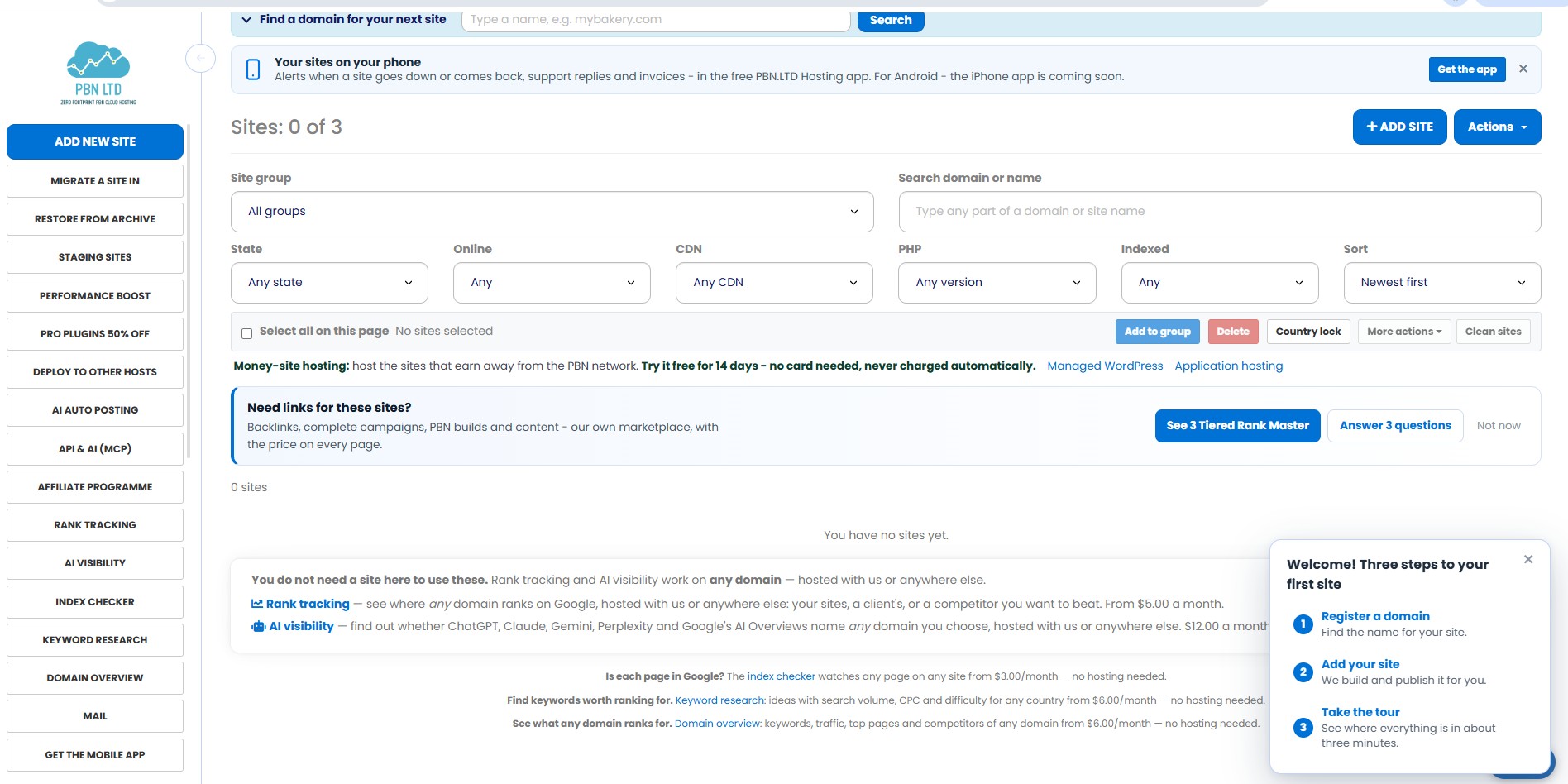Viewport: 1568px width, 784px height.
Task: Dismiss the phone app banner
Action: (x=1523, y=69)
